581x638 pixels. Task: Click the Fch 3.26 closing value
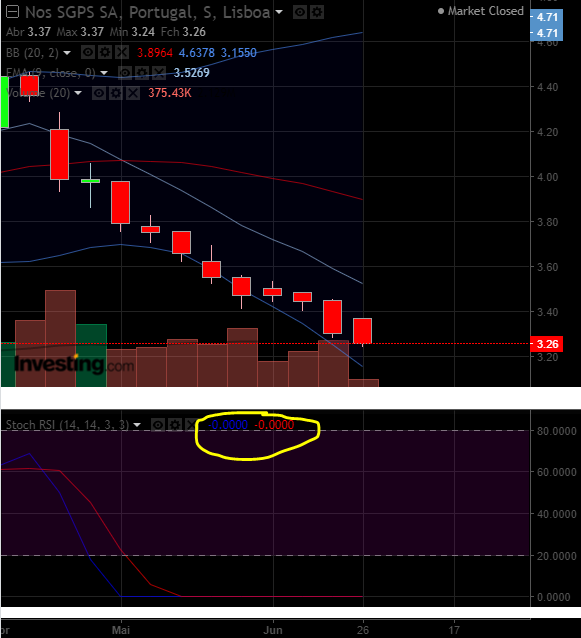pos(183,32)
